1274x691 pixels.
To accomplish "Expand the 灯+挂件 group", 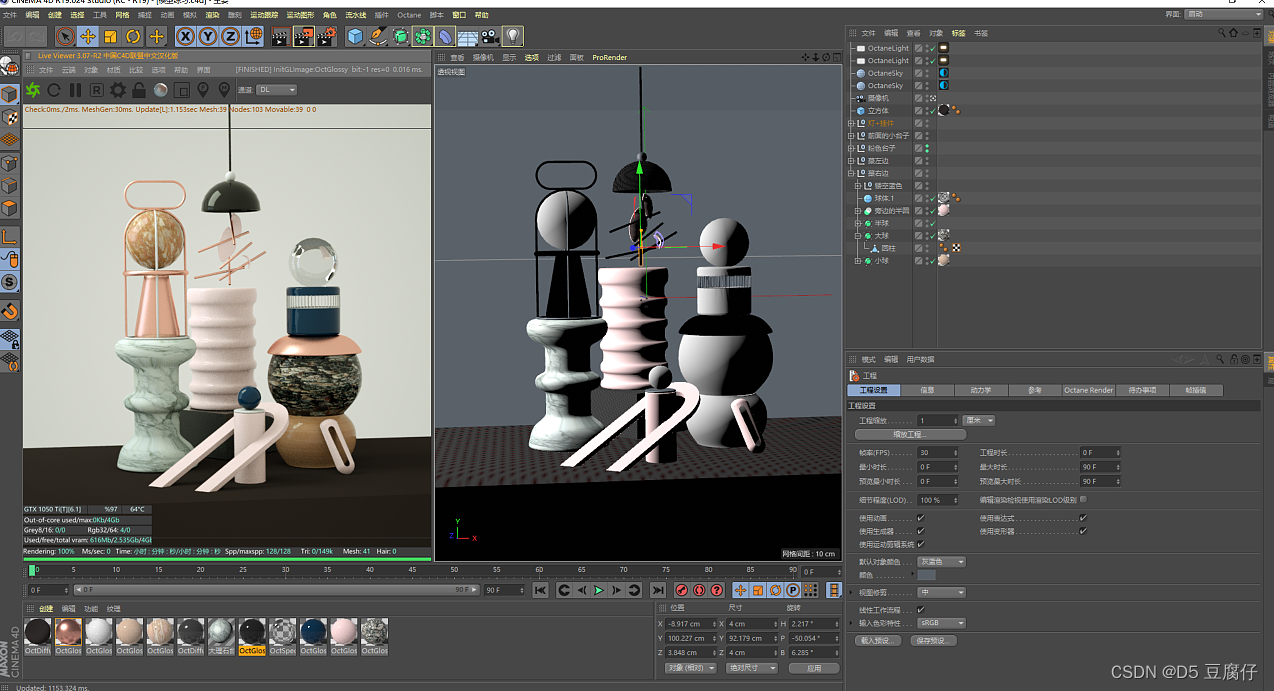I will coord(851,123).
